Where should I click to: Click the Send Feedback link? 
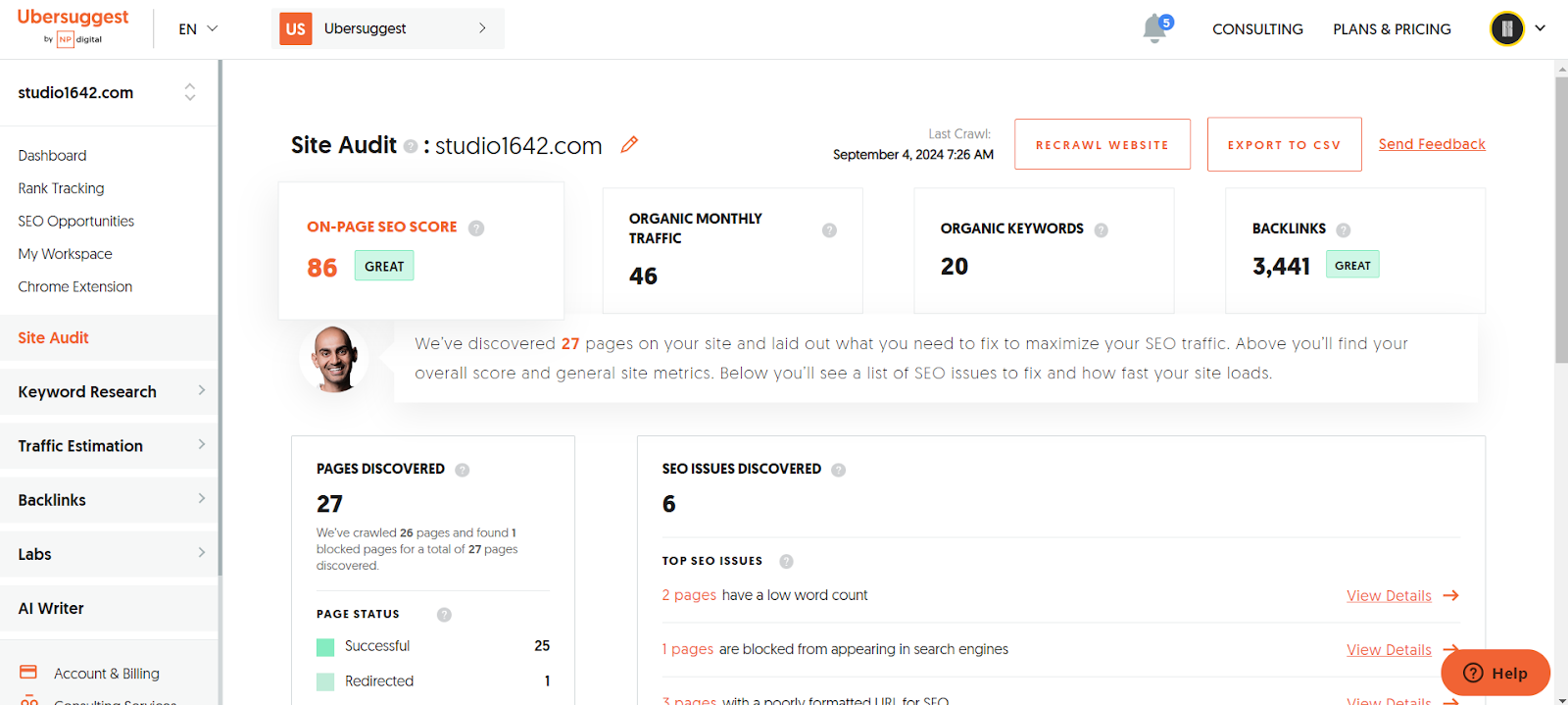(x=1432, y=144)
